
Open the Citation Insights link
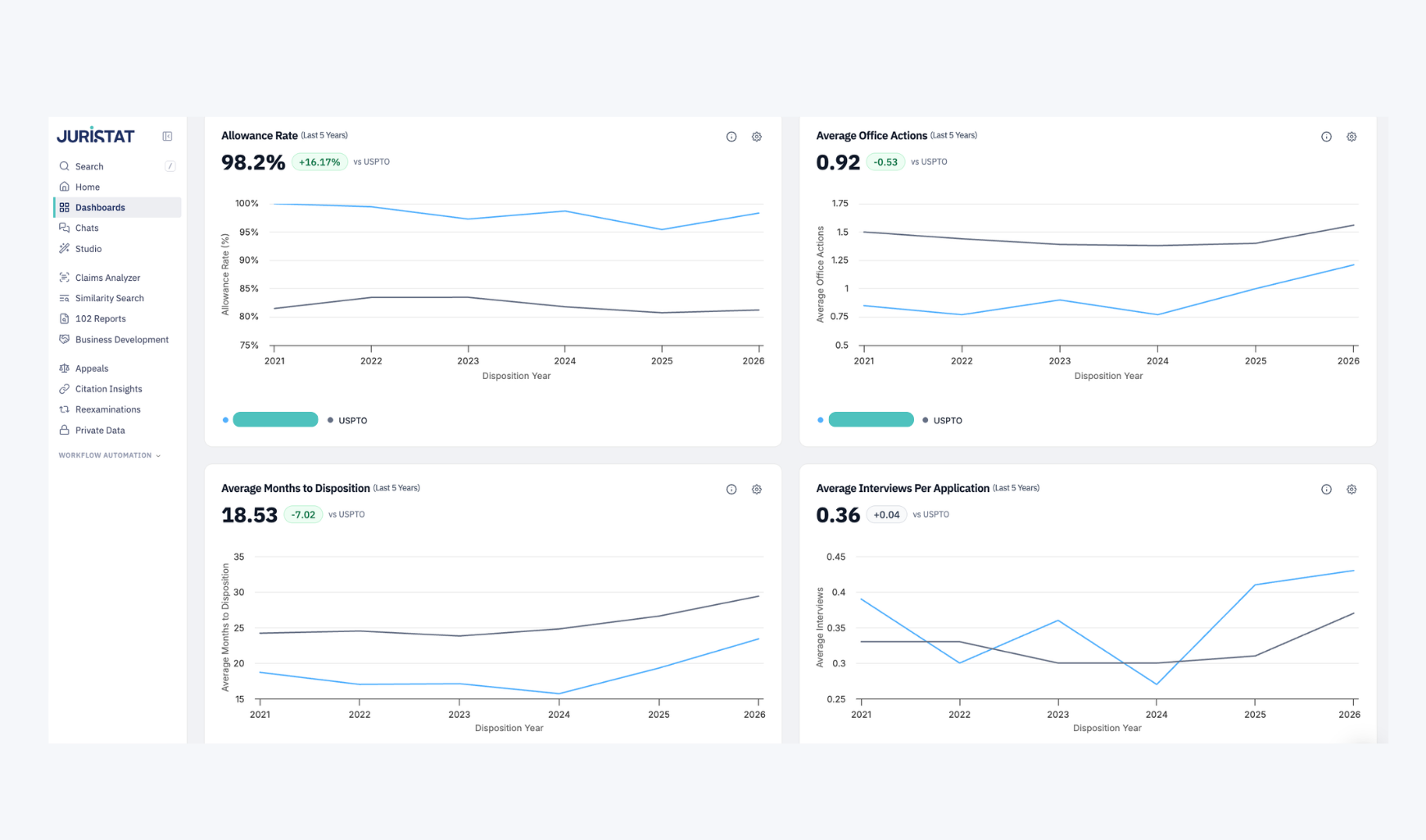coord(117,389)
